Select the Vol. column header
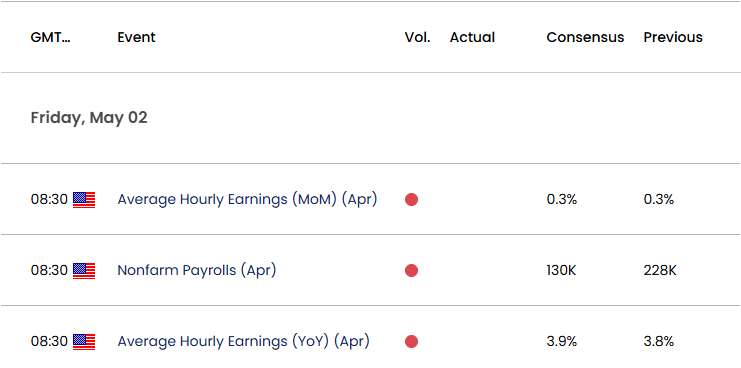 417,37
